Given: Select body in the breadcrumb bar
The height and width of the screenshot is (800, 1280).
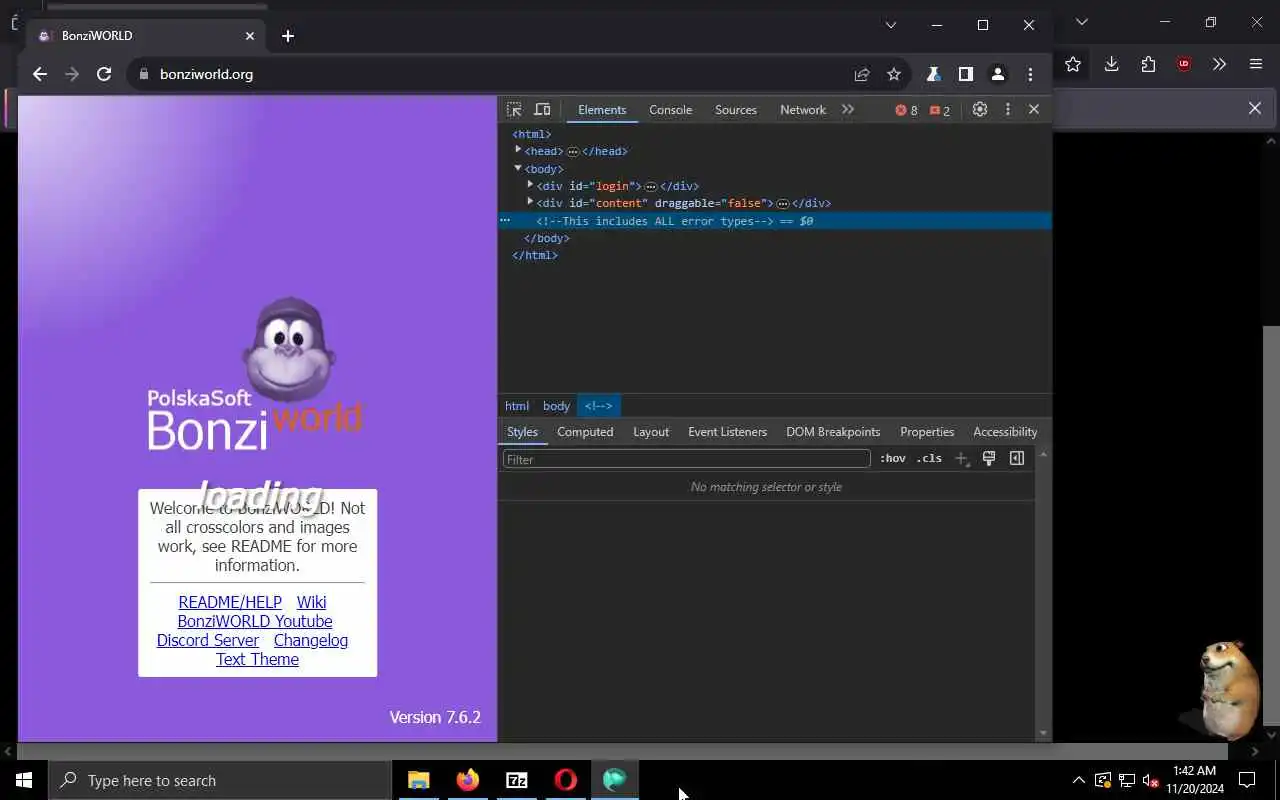Looking at the screenshot, I should pyautogui.click(x=556, y=406).
